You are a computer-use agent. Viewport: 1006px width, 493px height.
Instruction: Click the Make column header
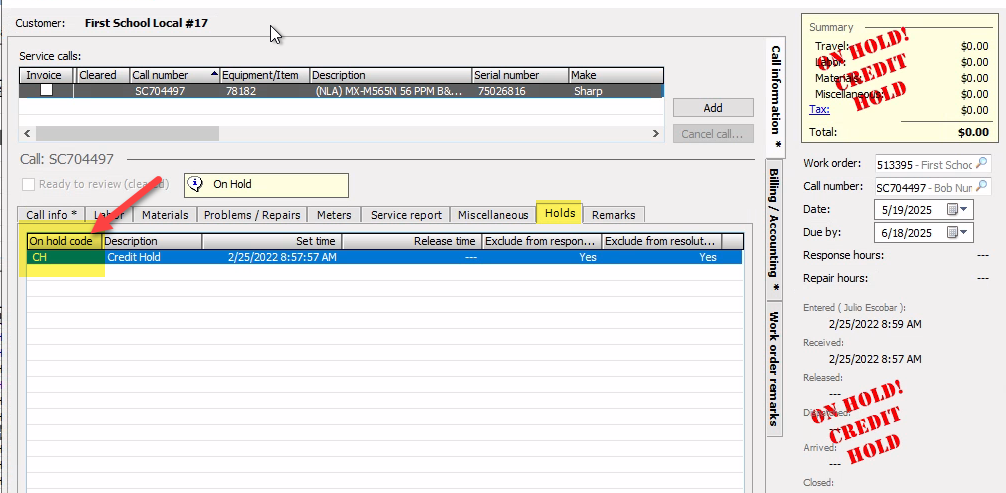click(x=616, y=75)
